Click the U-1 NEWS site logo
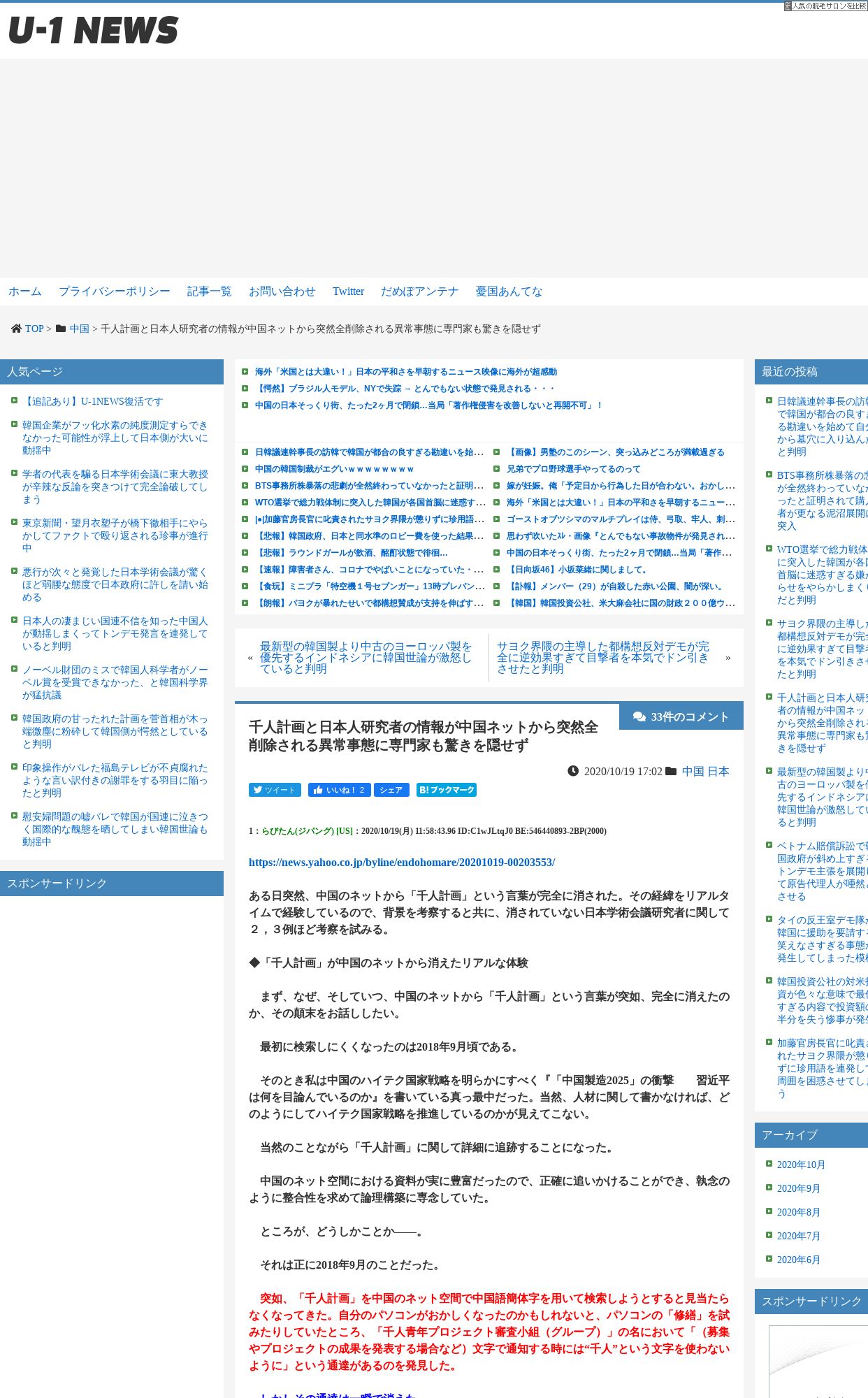The width and height of the screenshot is (868, 1398). 93,31
